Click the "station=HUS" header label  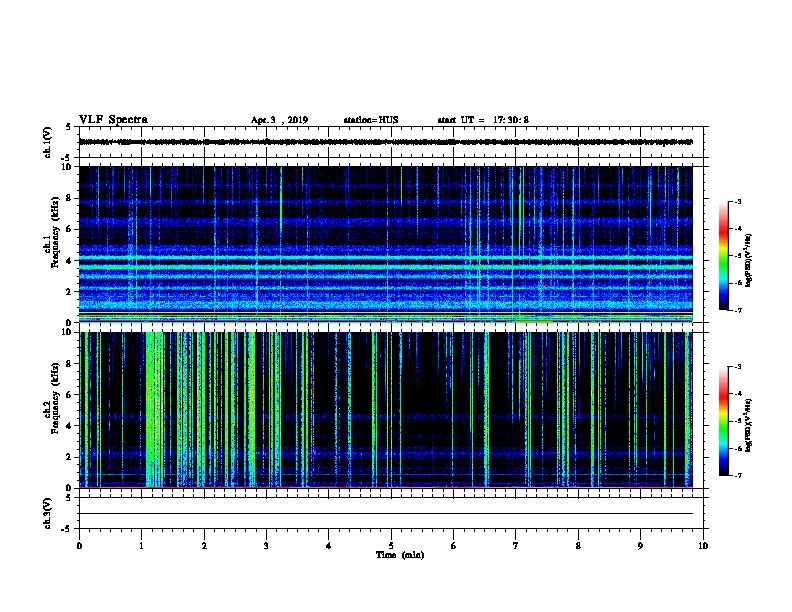371,120
